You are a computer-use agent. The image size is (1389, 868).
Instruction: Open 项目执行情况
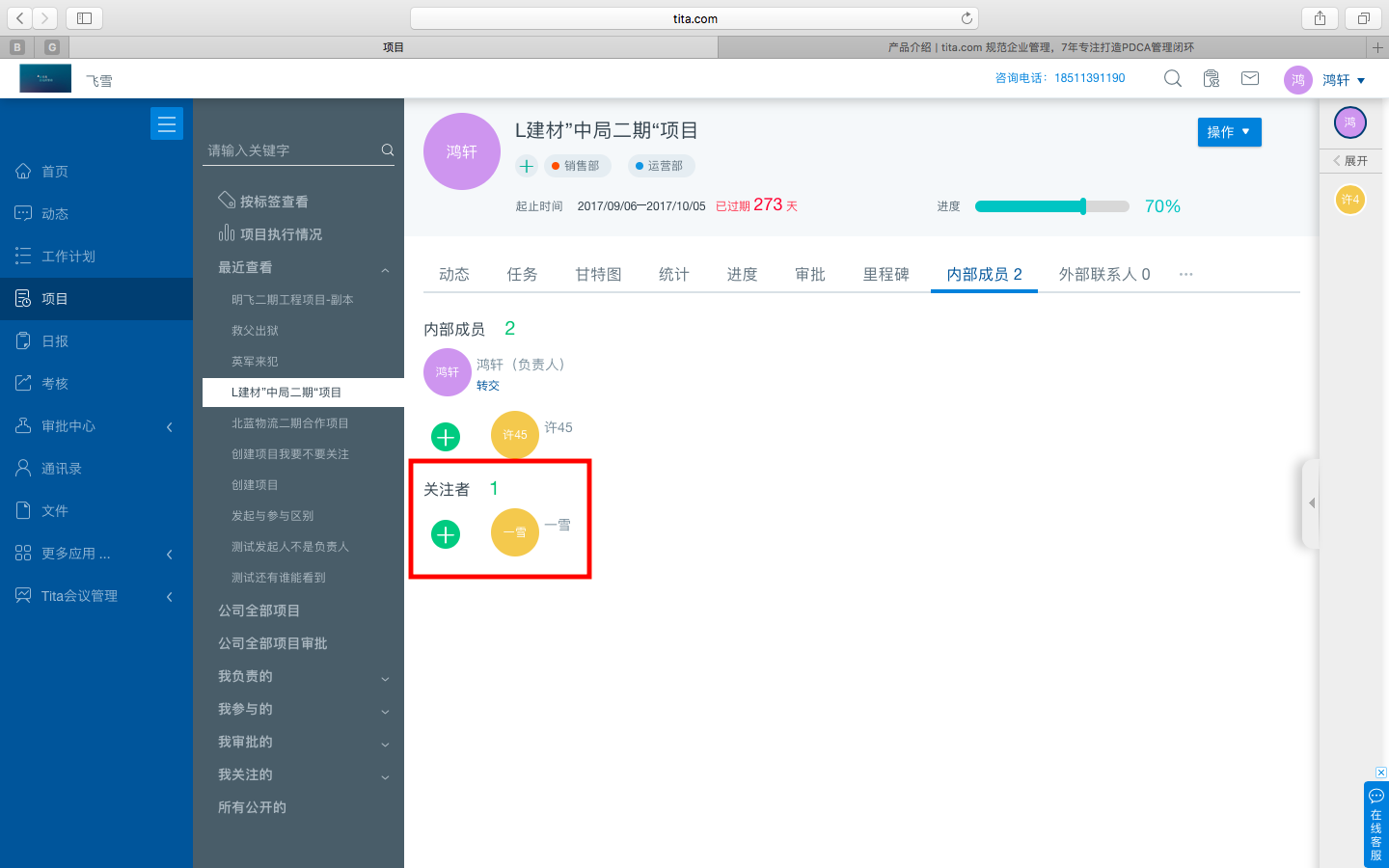pyautogui.click(x=281, y=234)
